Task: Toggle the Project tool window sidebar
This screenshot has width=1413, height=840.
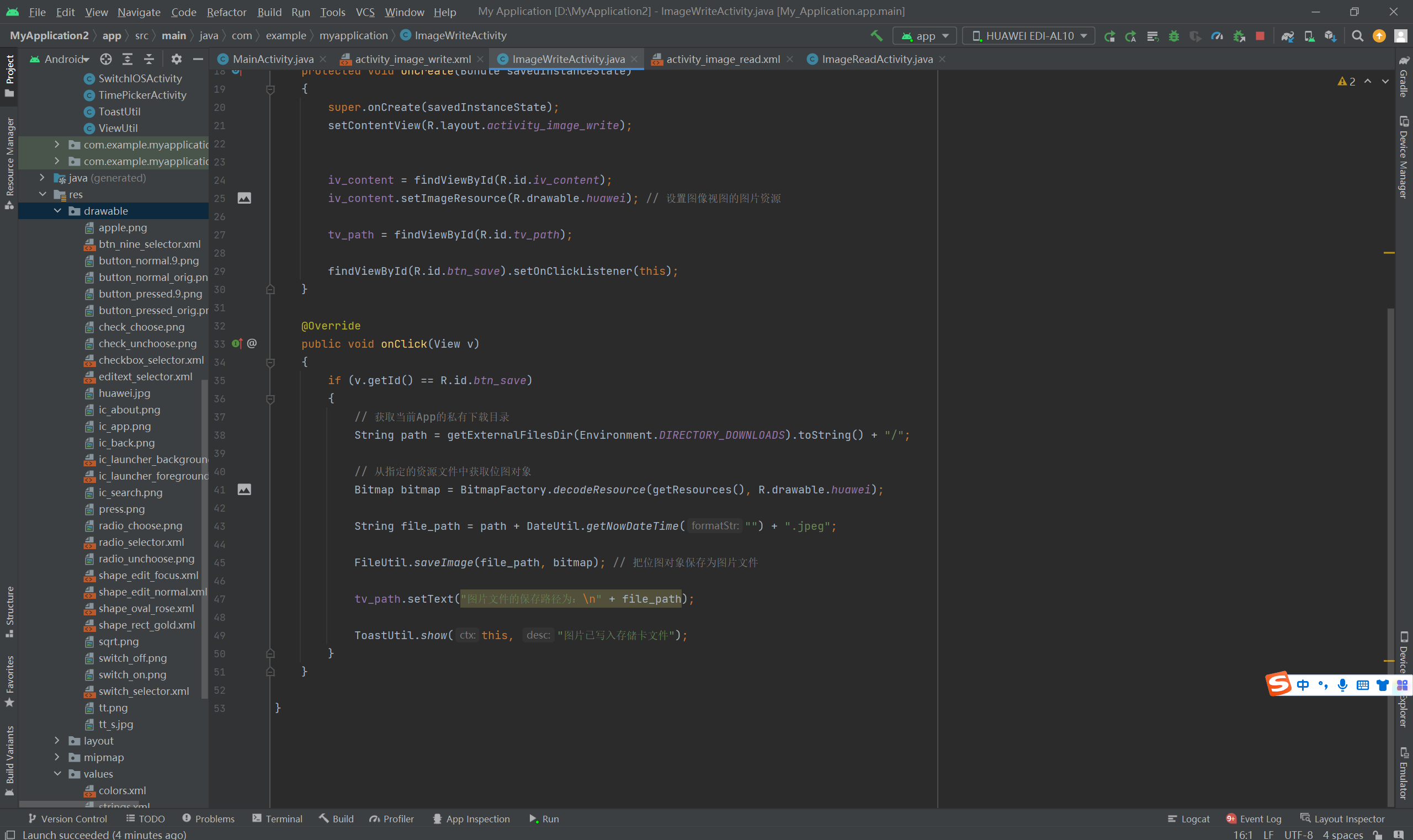Action: pyautogui.click(x=9, y=75)
